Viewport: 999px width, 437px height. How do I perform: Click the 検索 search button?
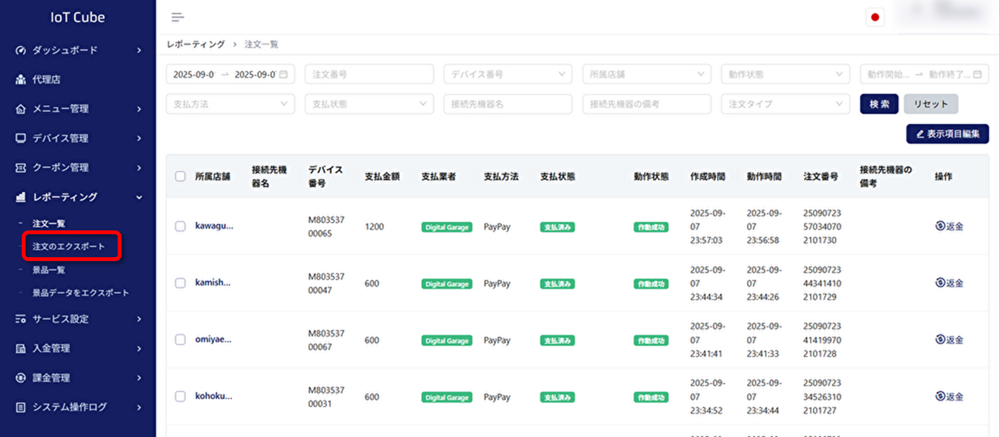(x=878, y=104)
